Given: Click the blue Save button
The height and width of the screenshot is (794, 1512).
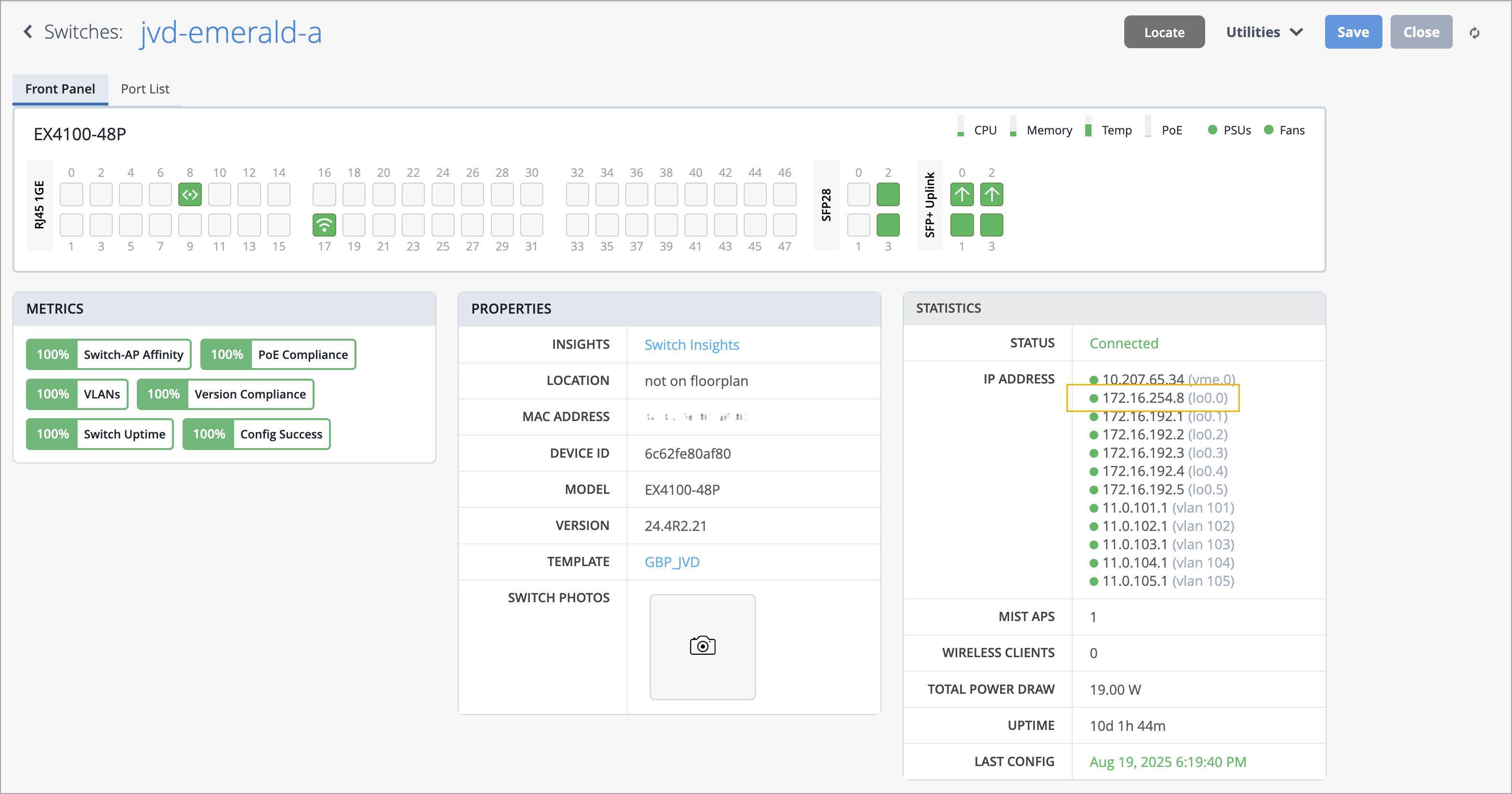Looking at the screenshot, I should [1353, 32].
